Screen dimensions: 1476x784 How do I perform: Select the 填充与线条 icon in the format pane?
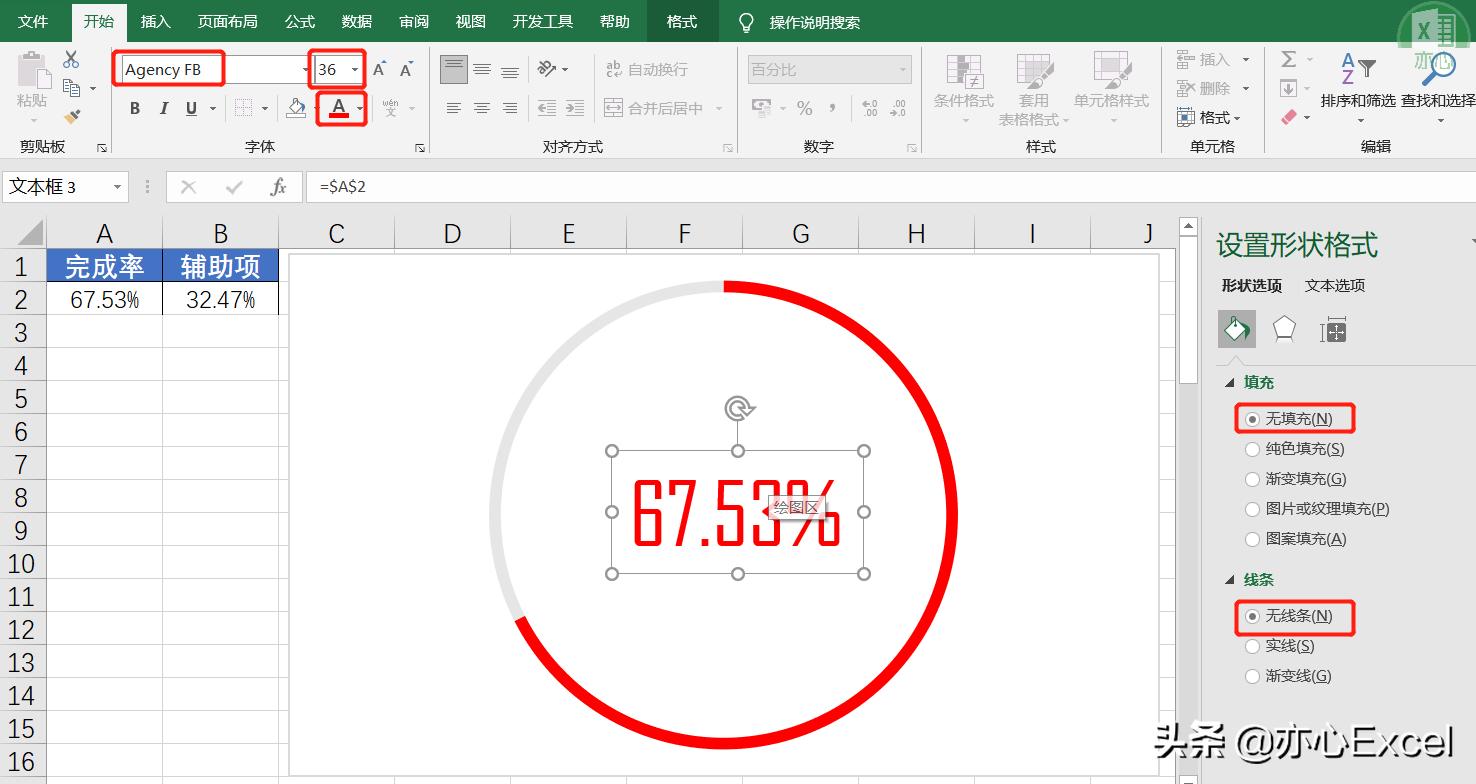coord(1237,328)
